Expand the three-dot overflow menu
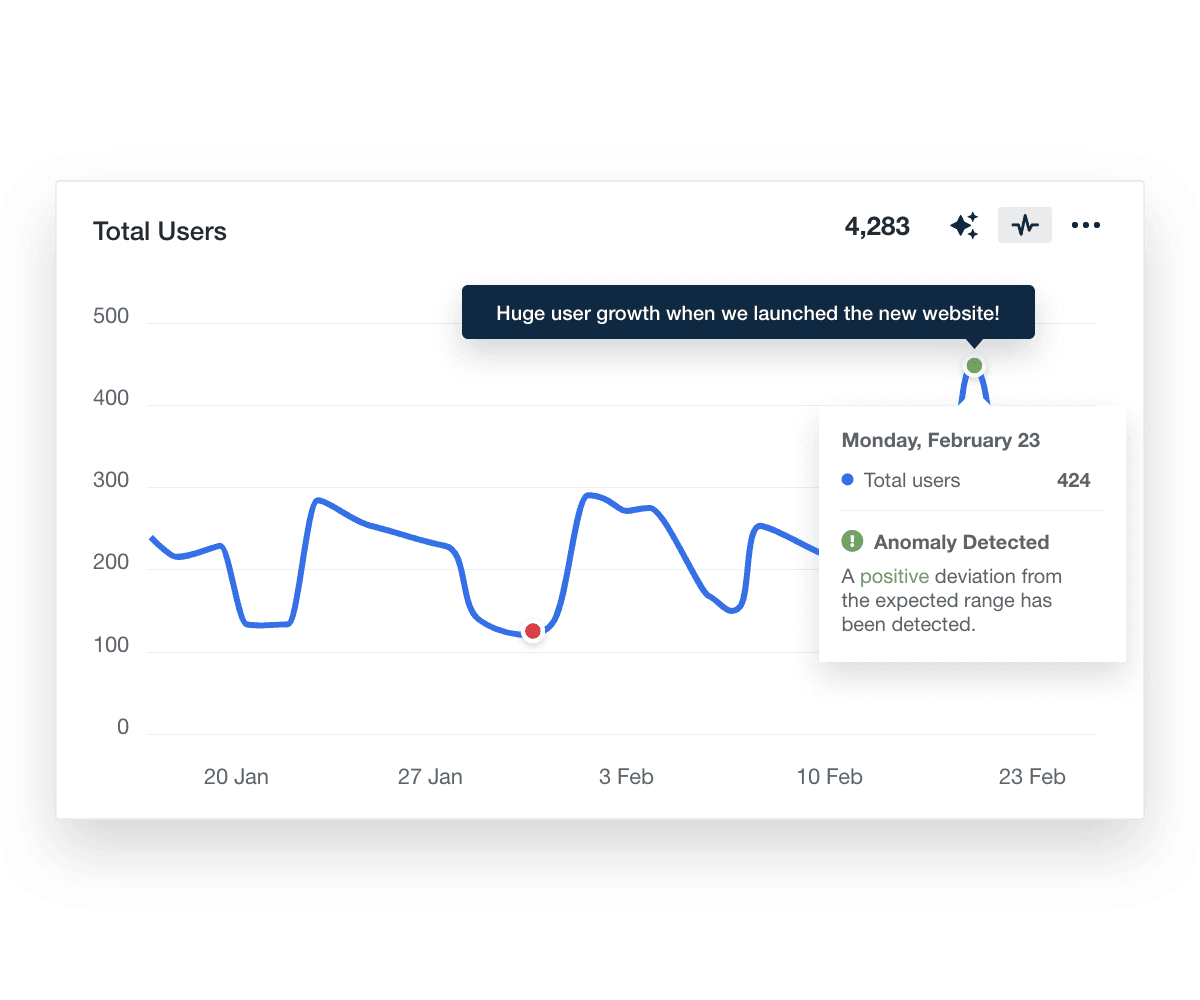This screenshot has width=1200, height=1000. (1086, 225)
